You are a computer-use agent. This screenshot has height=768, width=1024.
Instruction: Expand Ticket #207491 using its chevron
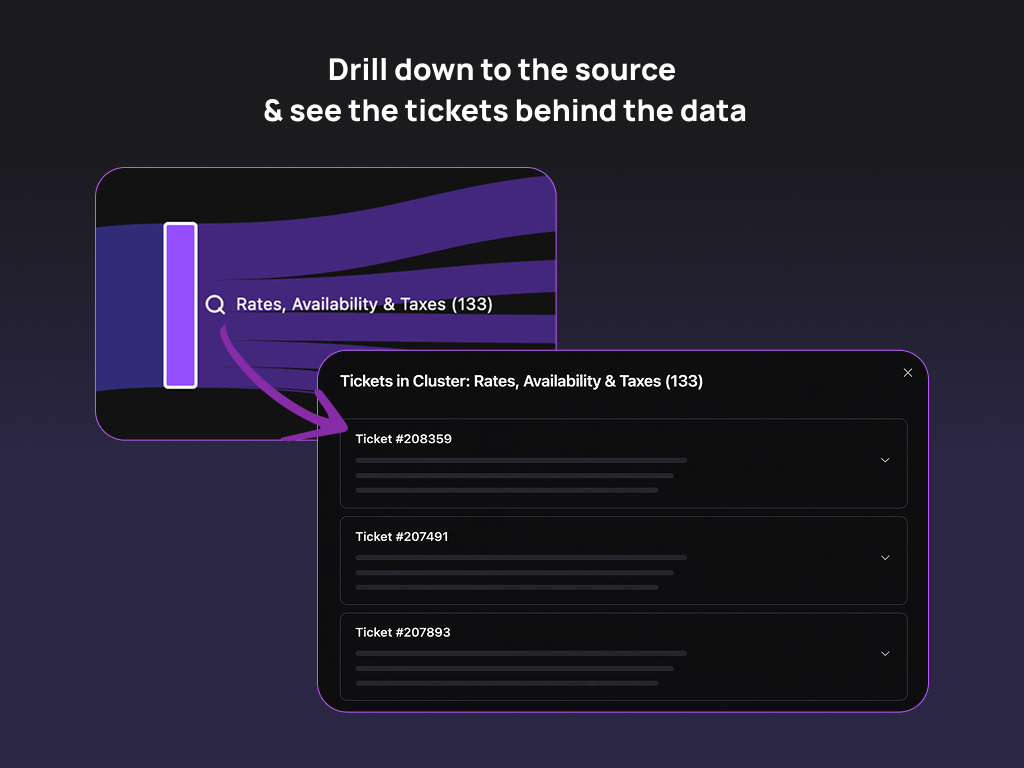coord(885,557)
